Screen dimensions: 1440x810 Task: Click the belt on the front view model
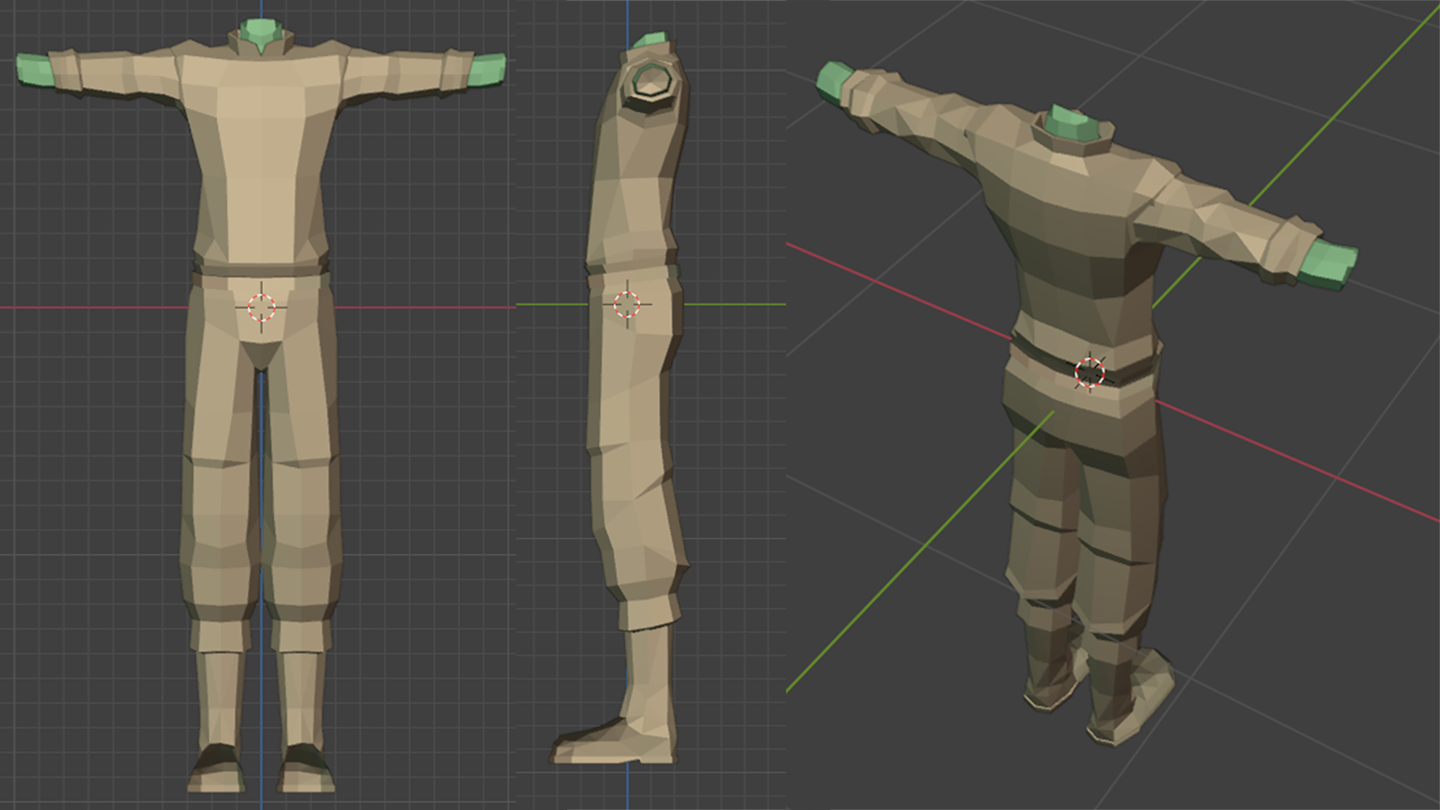point(262,269)
